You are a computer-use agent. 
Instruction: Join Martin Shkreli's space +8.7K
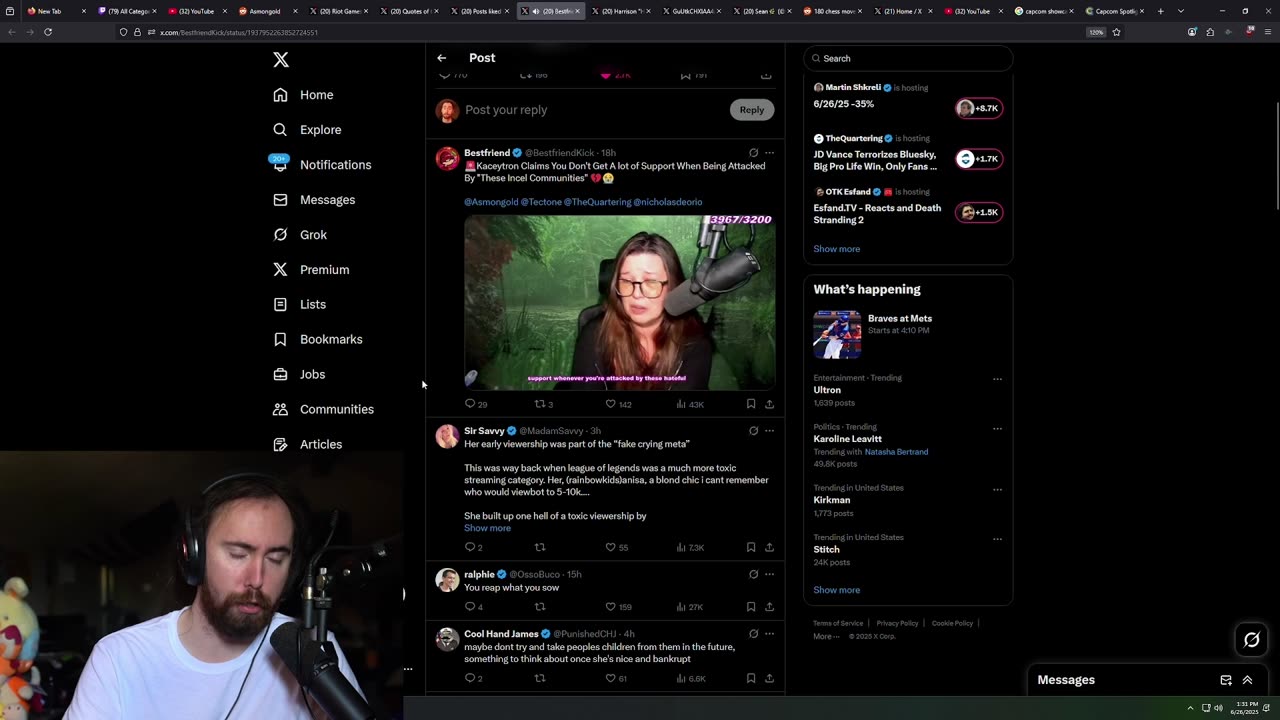coord(979,108)
